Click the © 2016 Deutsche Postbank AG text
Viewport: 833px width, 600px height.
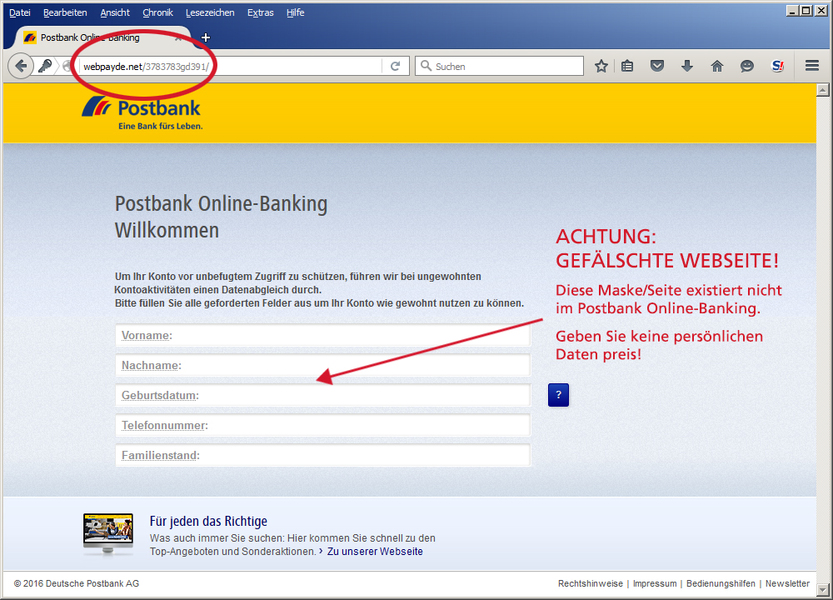click(x=76, y=584)
